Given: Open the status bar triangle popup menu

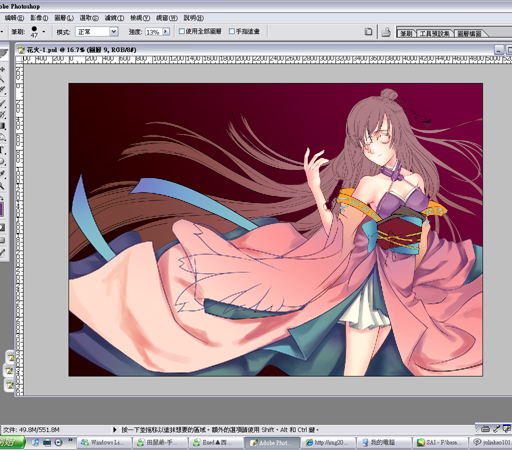Looking at the screenshot, I should (x=115, y=430).
